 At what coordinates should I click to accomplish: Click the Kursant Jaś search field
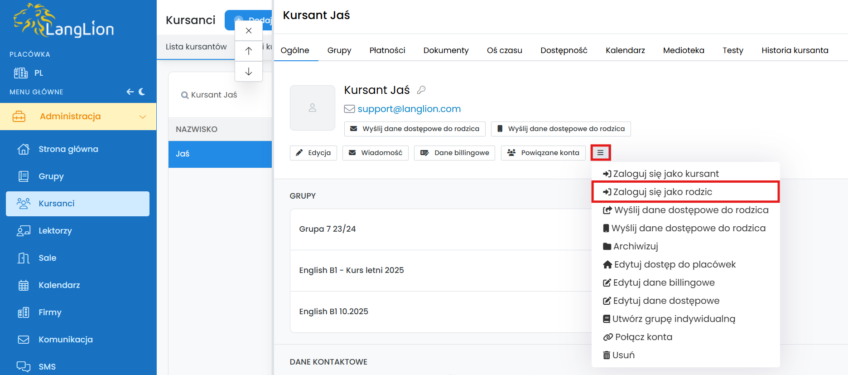click(x=223, y=95)
